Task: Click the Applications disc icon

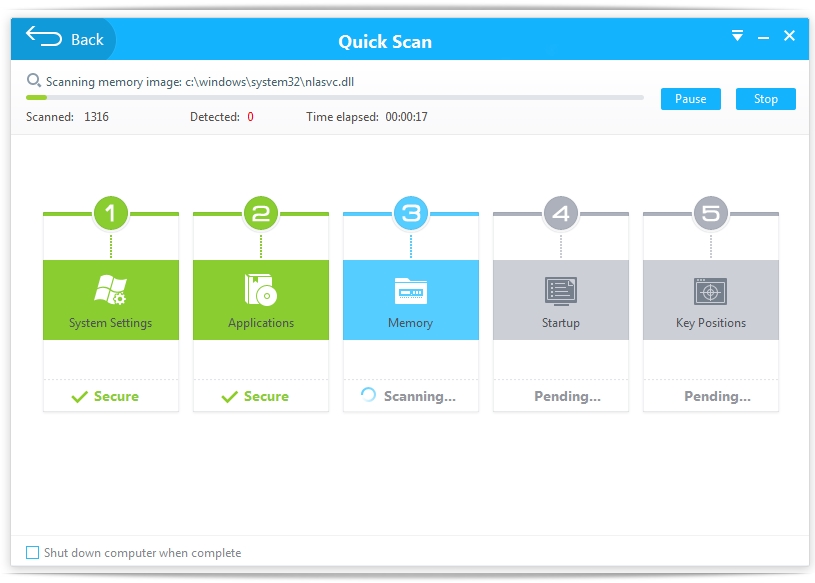Action: [261, 289]
